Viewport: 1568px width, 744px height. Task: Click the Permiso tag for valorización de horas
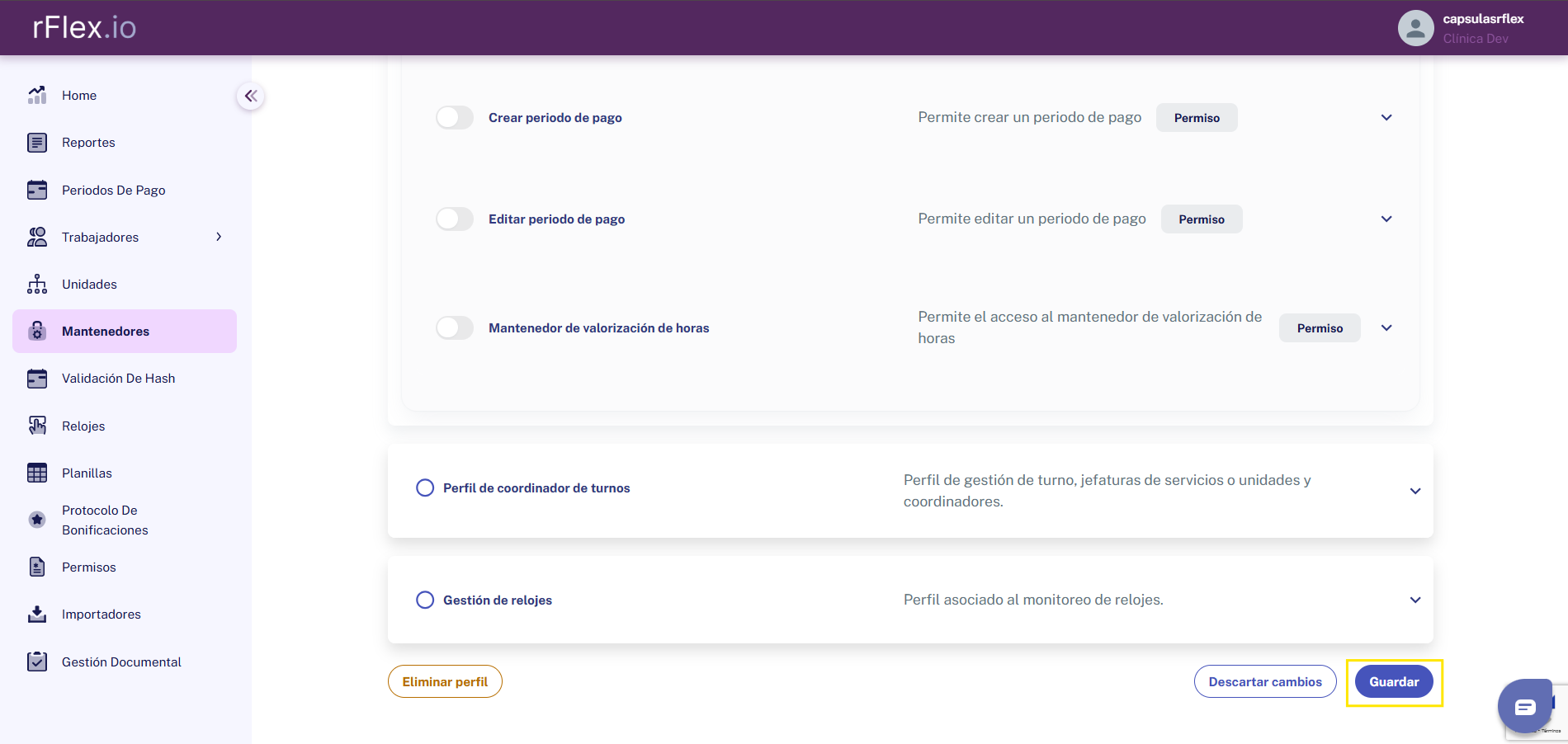(x=1320, y=328)
